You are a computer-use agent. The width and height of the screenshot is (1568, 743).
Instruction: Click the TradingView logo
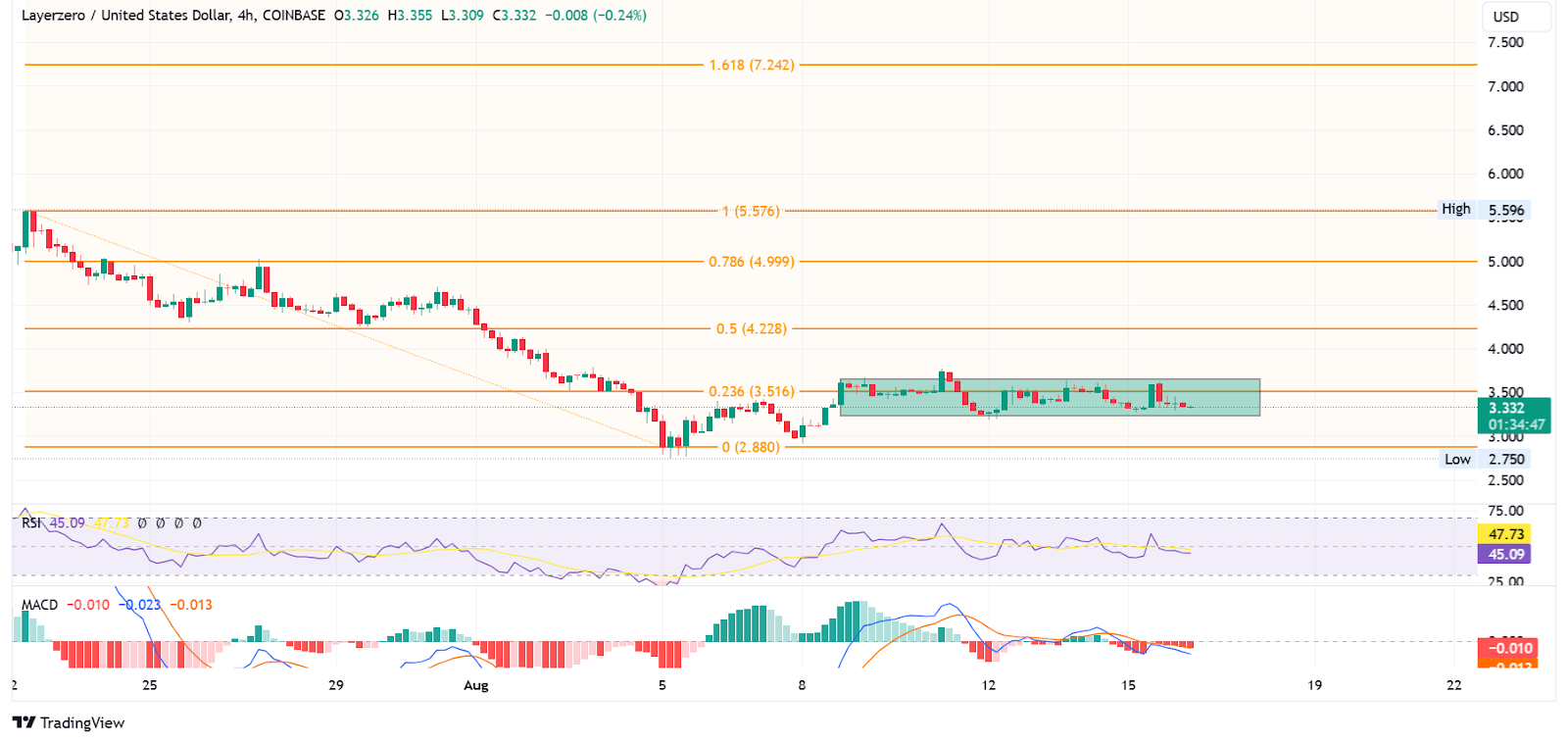point(69,722)
